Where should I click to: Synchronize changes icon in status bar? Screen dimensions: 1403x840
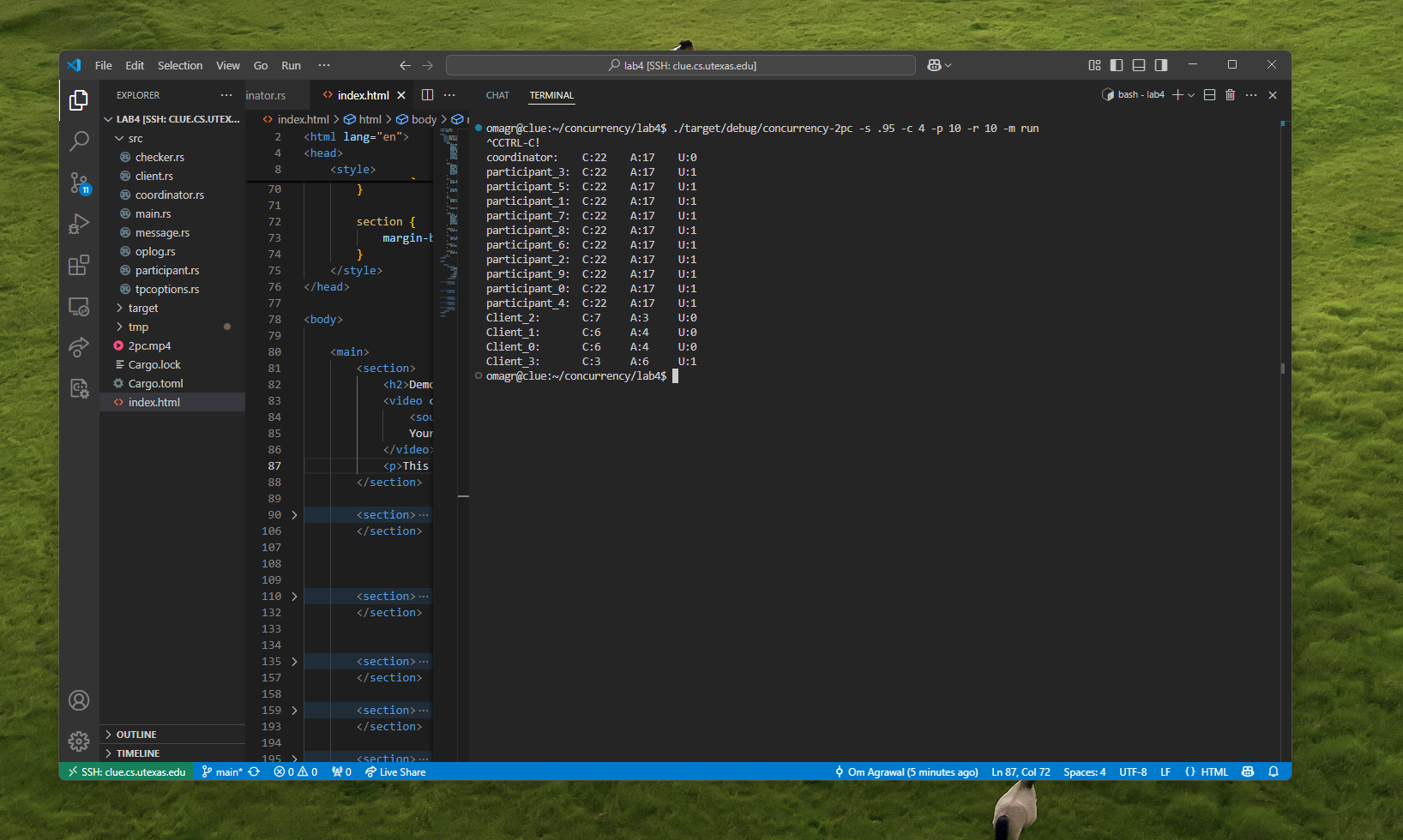pos(254,771)
